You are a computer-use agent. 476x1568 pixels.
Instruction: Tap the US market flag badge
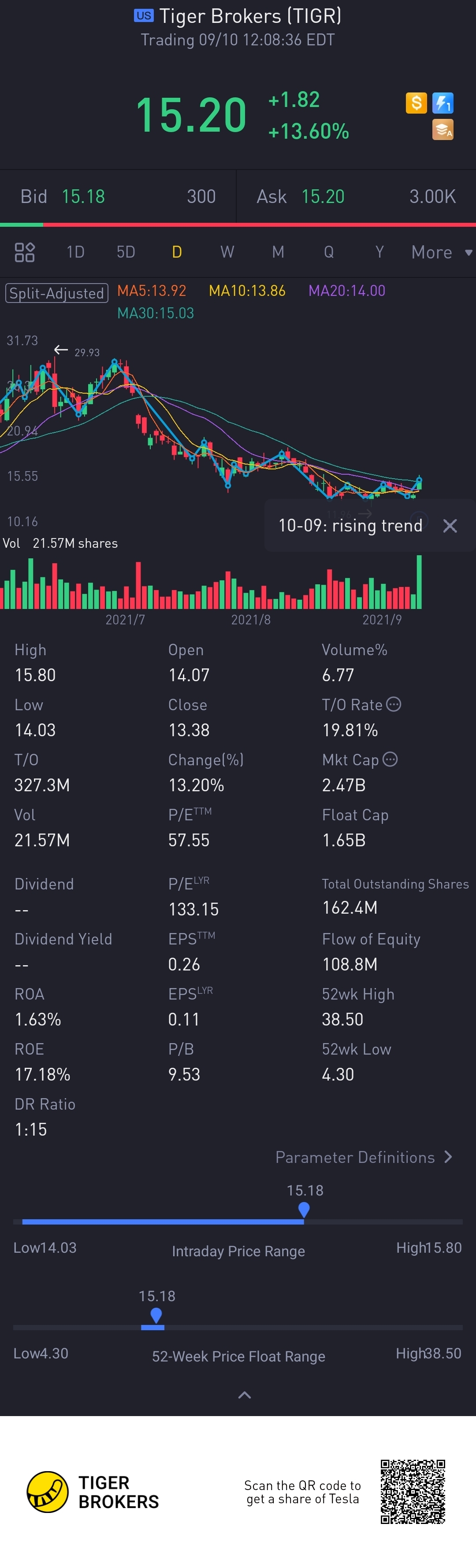[x=144, y=16]
